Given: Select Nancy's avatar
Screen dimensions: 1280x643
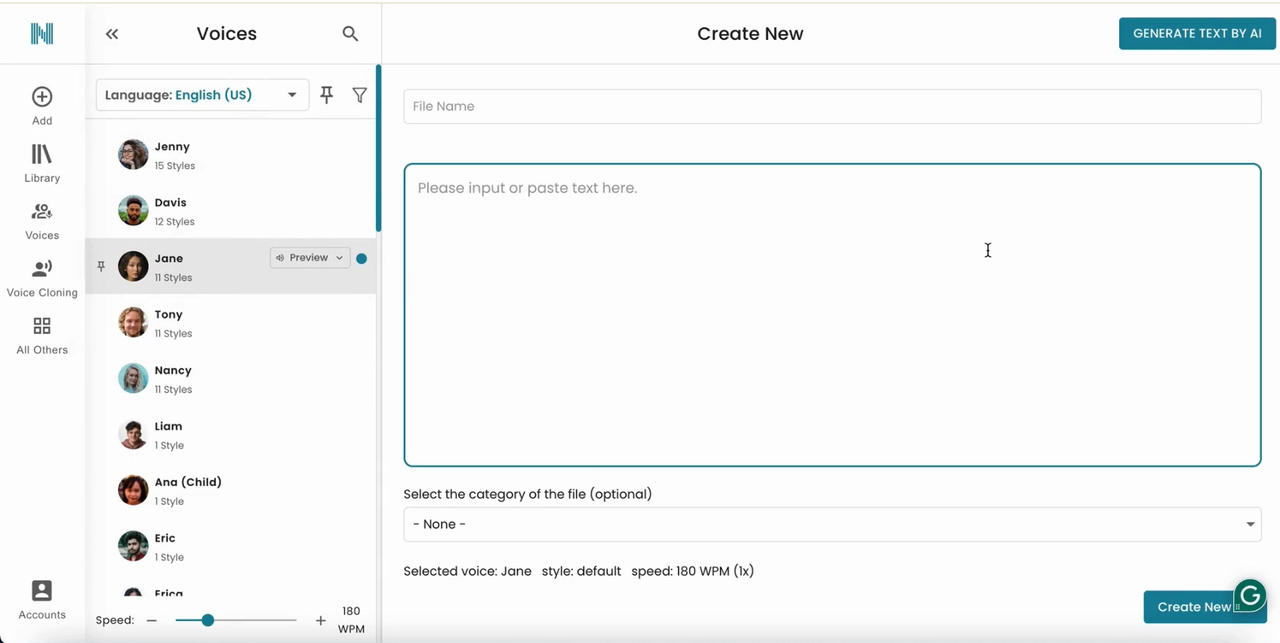Looking at the screenshot, I should point(133,378).
